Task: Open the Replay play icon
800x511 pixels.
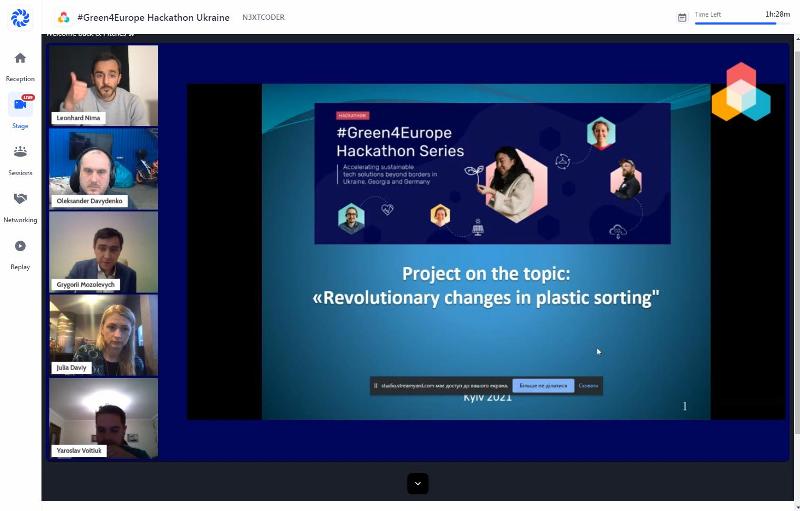Action: point(20,246)
